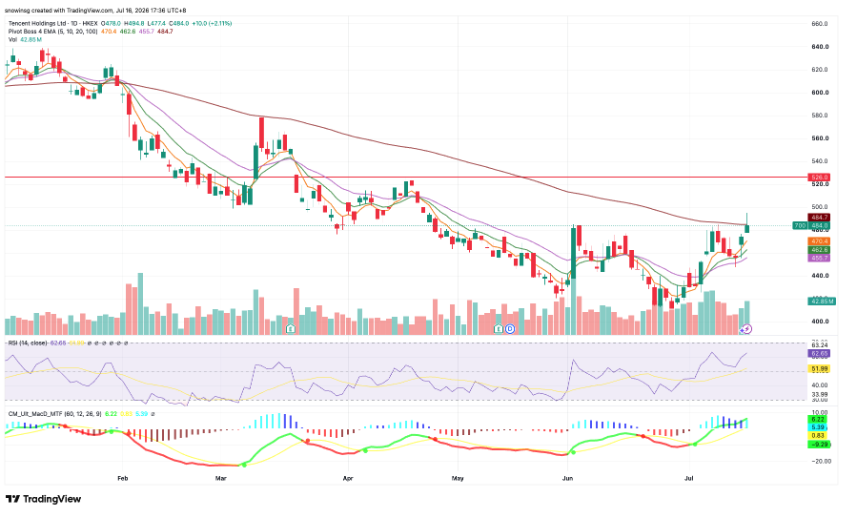Click the 600.0 price axis value

click(x=820, y=92)
